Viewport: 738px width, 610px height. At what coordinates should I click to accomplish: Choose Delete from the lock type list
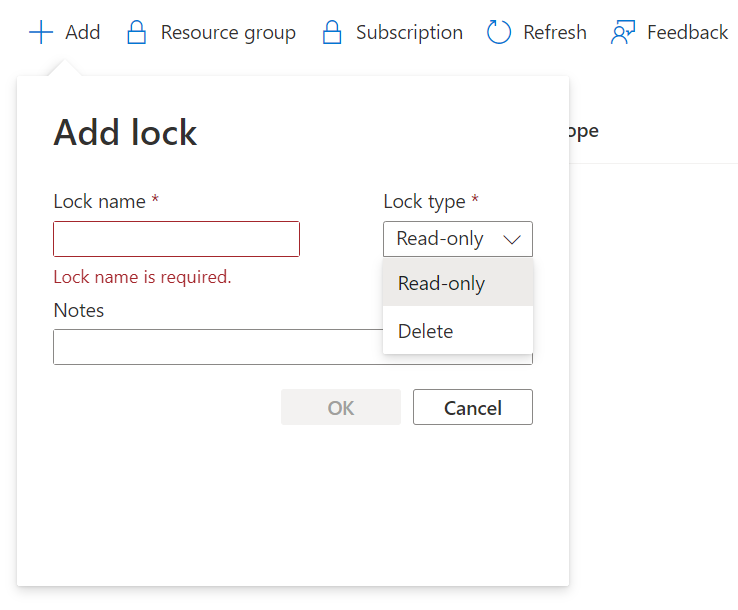tap(458, 331)
